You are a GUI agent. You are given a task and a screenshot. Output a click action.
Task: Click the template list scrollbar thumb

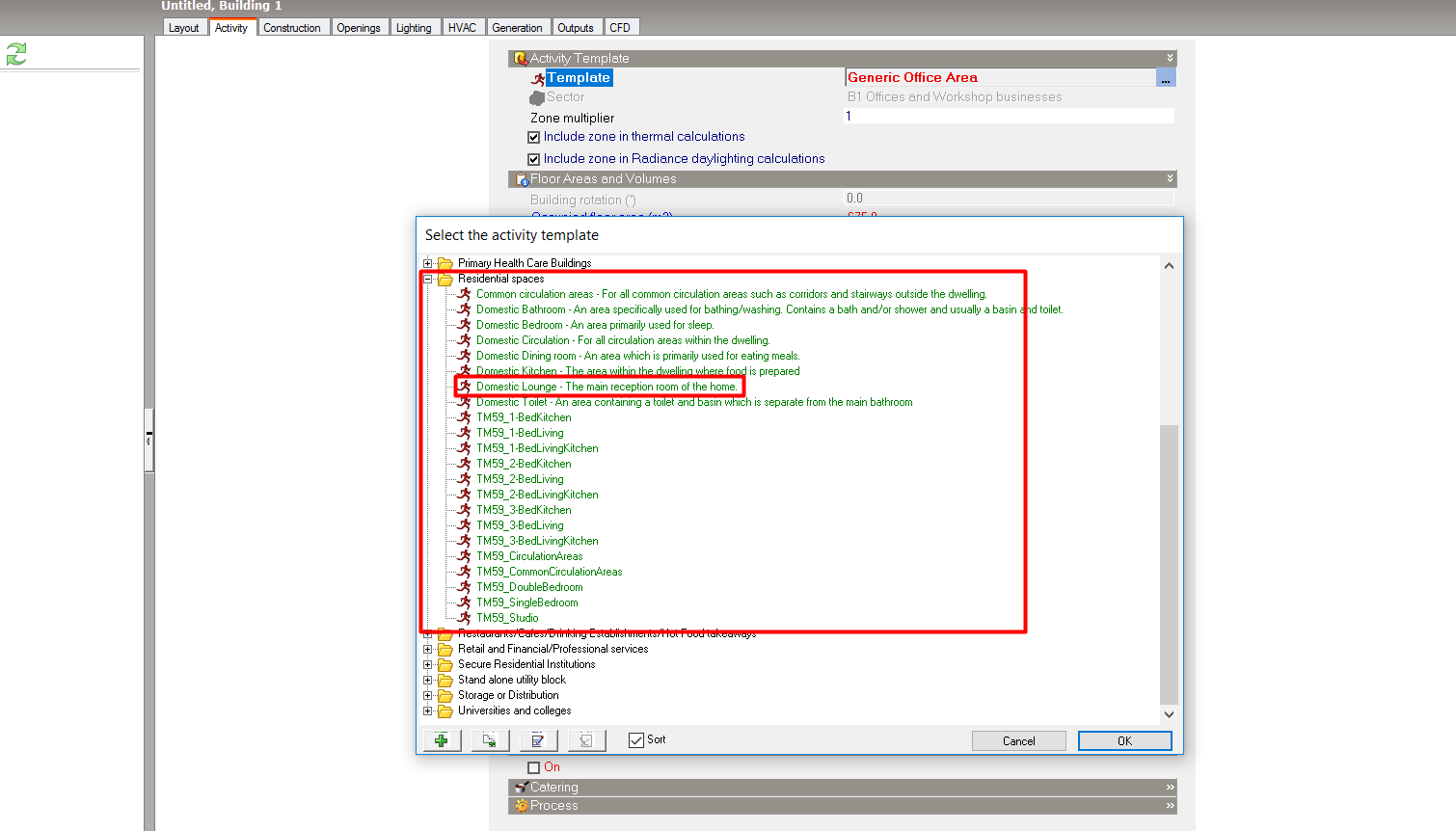1169,564
